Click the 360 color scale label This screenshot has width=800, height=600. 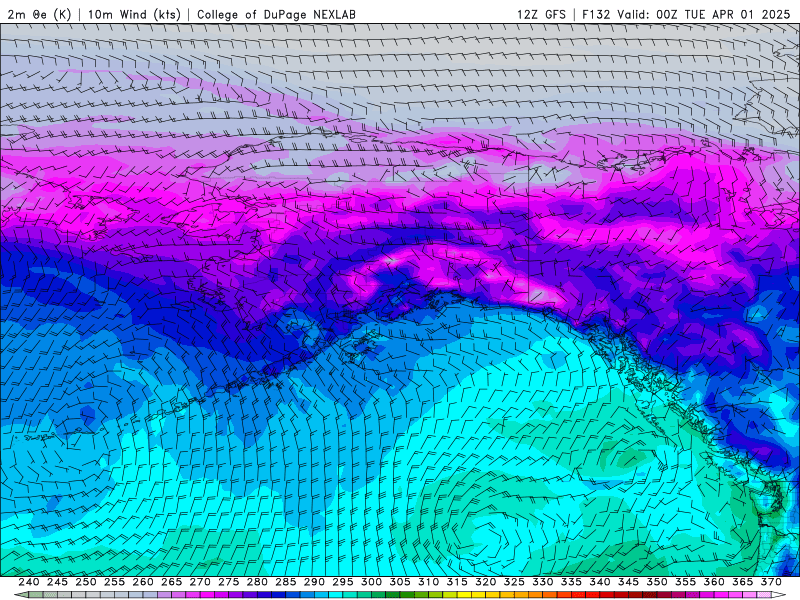[714, 582]
